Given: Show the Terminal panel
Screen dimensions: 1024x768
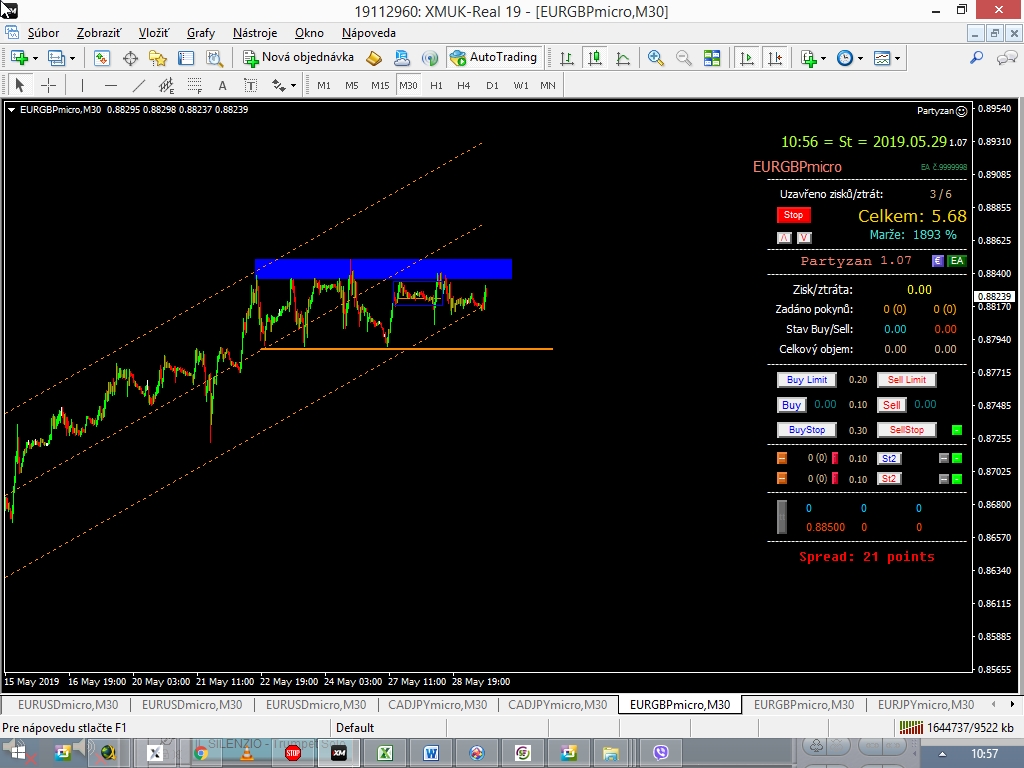Looking at the screenshot, I should (186, 58).
